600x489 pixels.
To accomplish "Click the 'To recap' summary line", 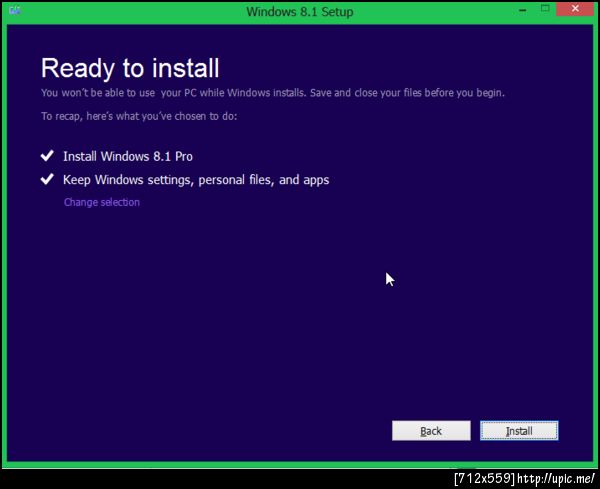I will pos(139,116).
